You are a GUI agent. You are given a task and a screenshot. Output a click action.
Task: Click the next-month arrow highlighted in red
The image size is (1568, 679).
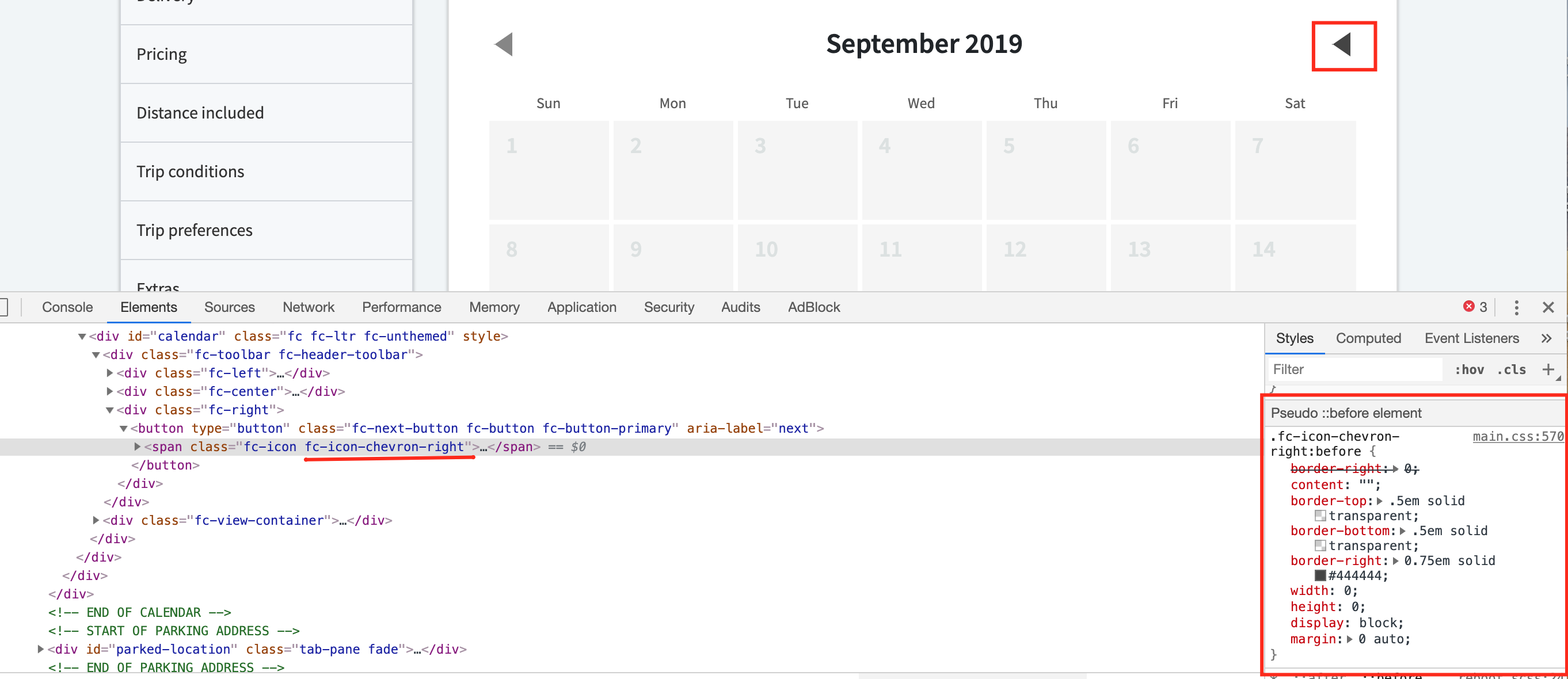pyautogui.click(x=1343, y=45)
